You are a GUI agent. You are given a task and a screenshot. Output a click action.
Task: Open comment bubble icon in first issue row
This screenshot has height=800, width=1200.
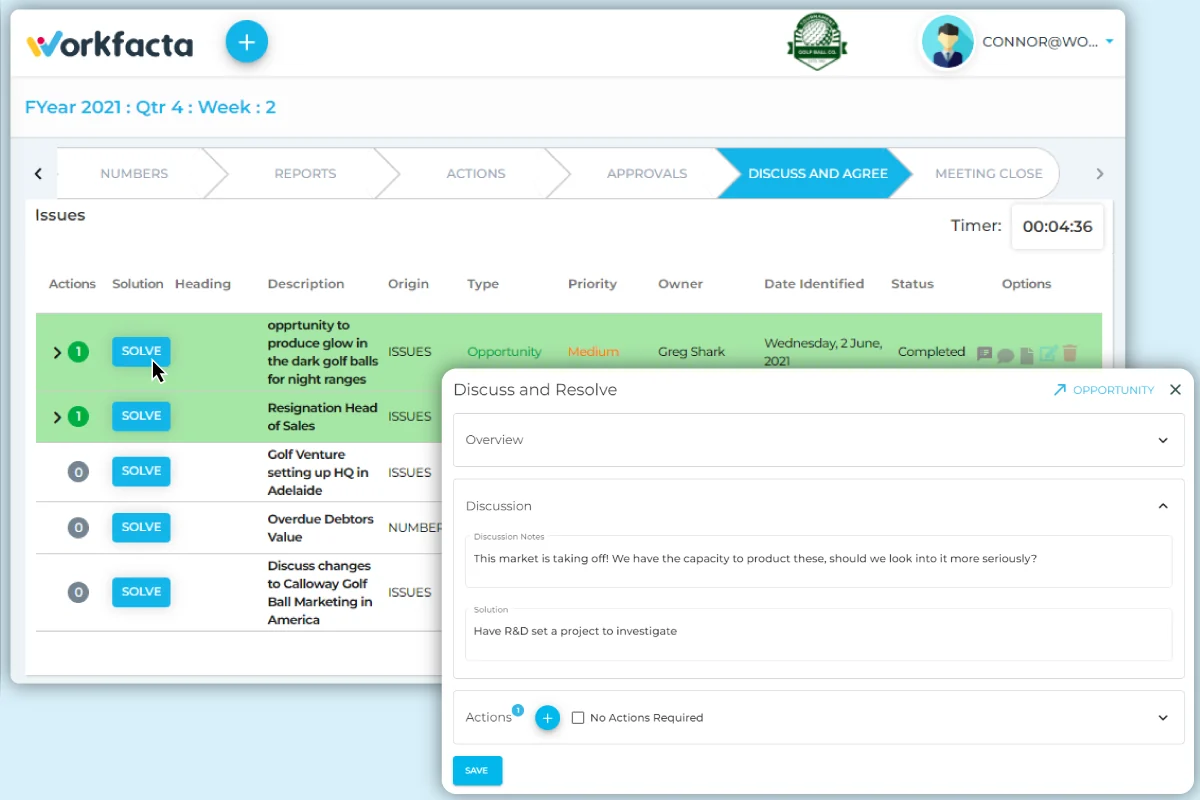(1006, 353)
